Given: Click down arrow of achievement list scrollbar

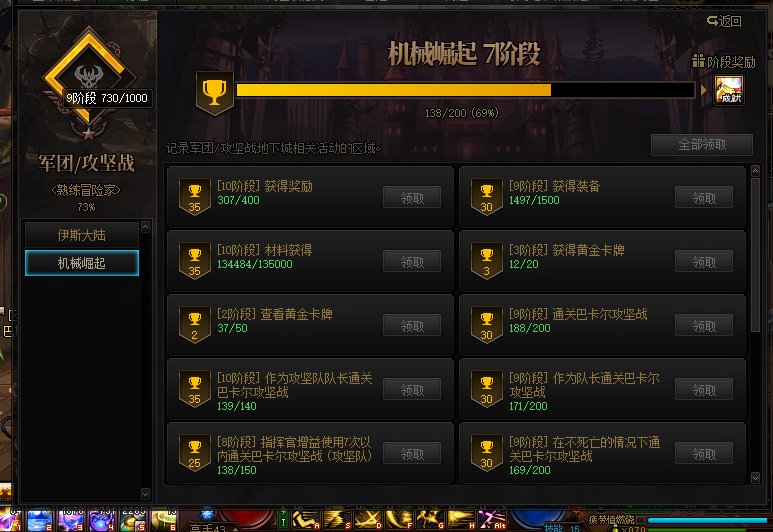Looking at the screenshot, I should point(755,477).
